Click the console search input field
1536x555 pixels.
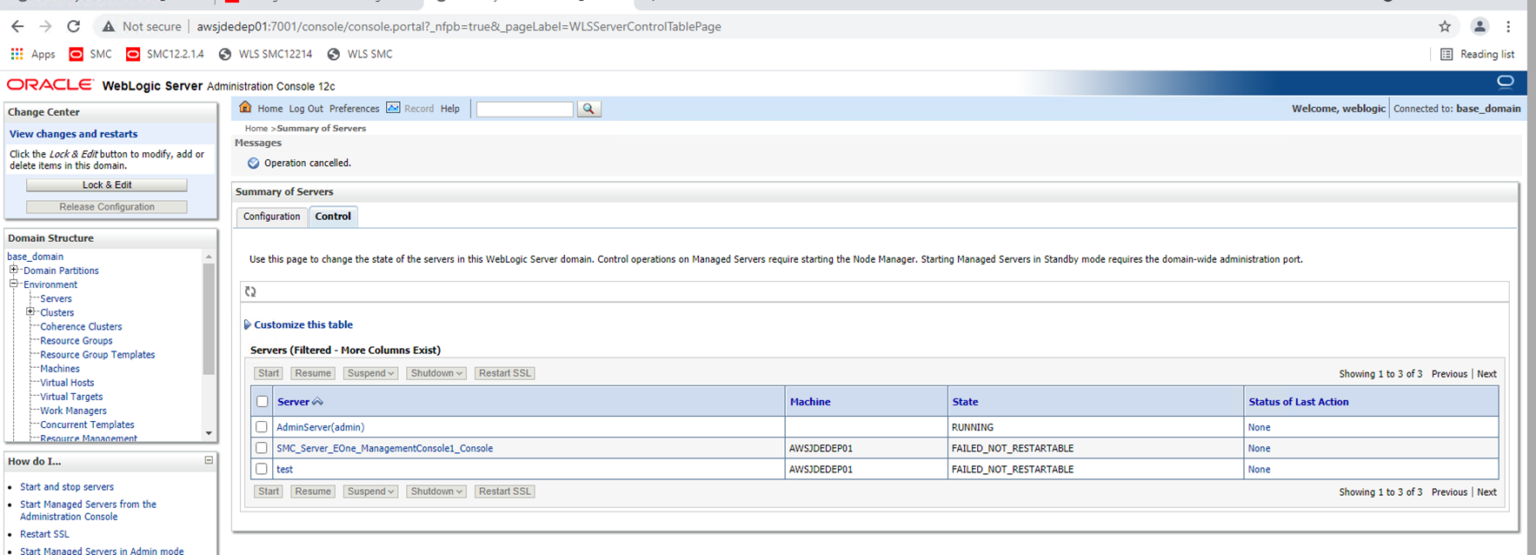tap(525, 109)
